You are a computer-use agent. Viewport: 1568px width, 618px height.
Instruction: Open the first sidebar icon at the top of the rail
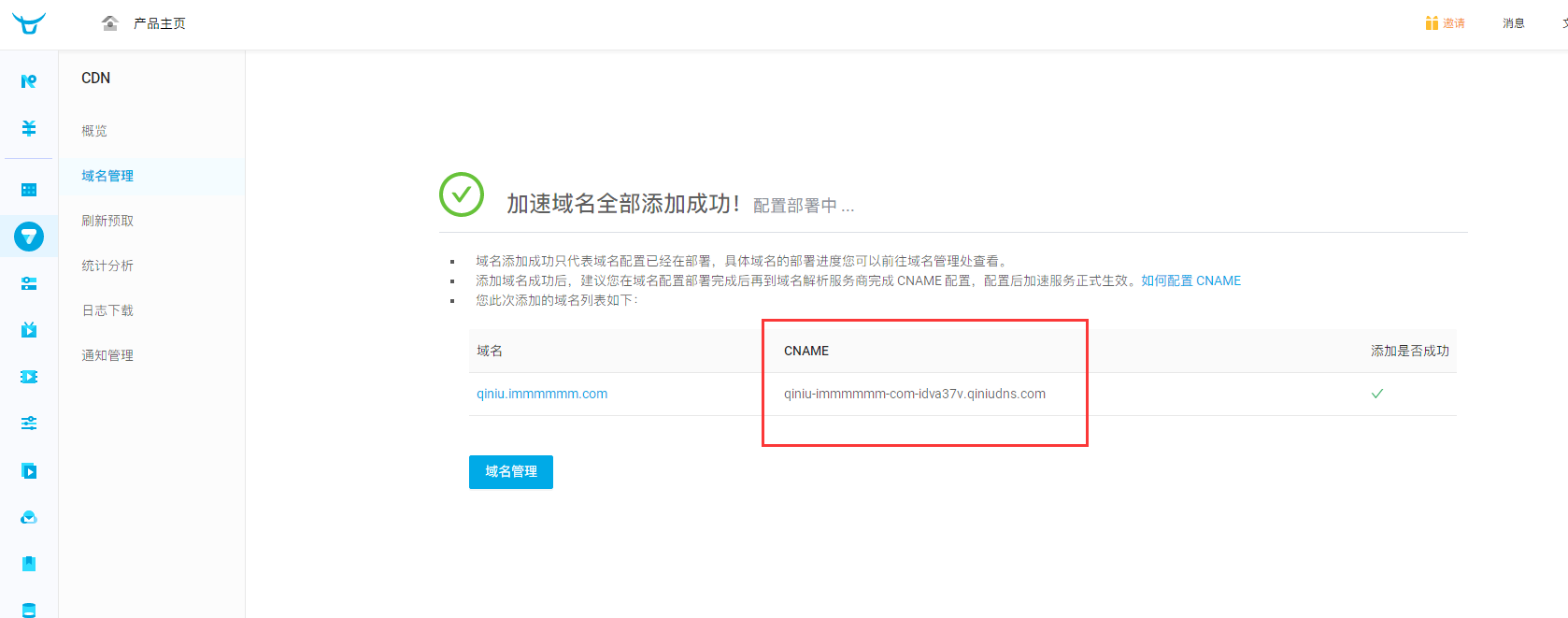[29, 81]
